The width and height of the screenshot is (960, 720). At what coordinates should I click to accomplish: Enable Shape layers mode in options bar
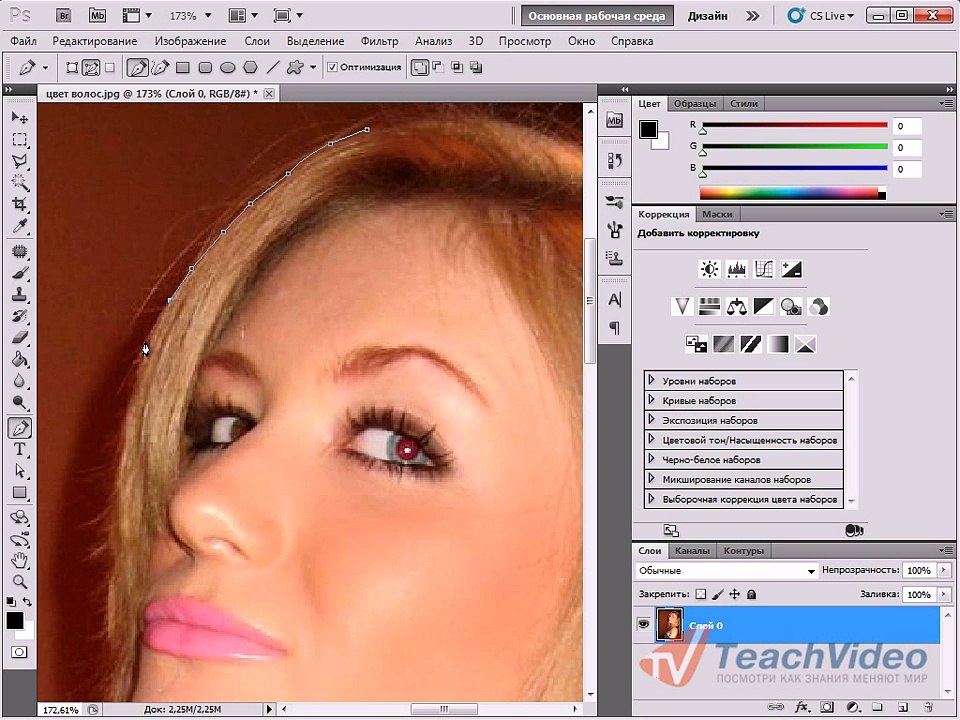72,67
